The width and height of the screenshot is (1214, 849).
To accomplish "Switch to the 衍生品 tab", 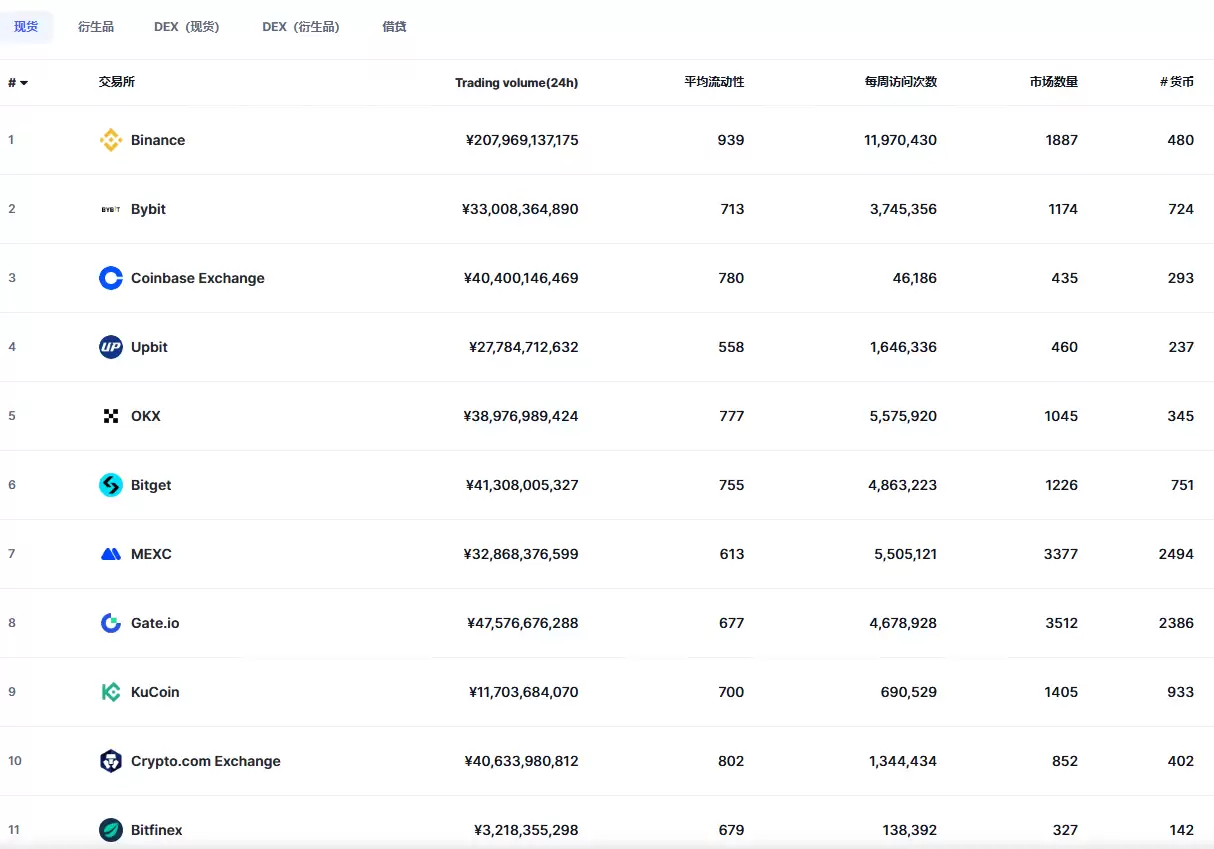I will [96, 27].
